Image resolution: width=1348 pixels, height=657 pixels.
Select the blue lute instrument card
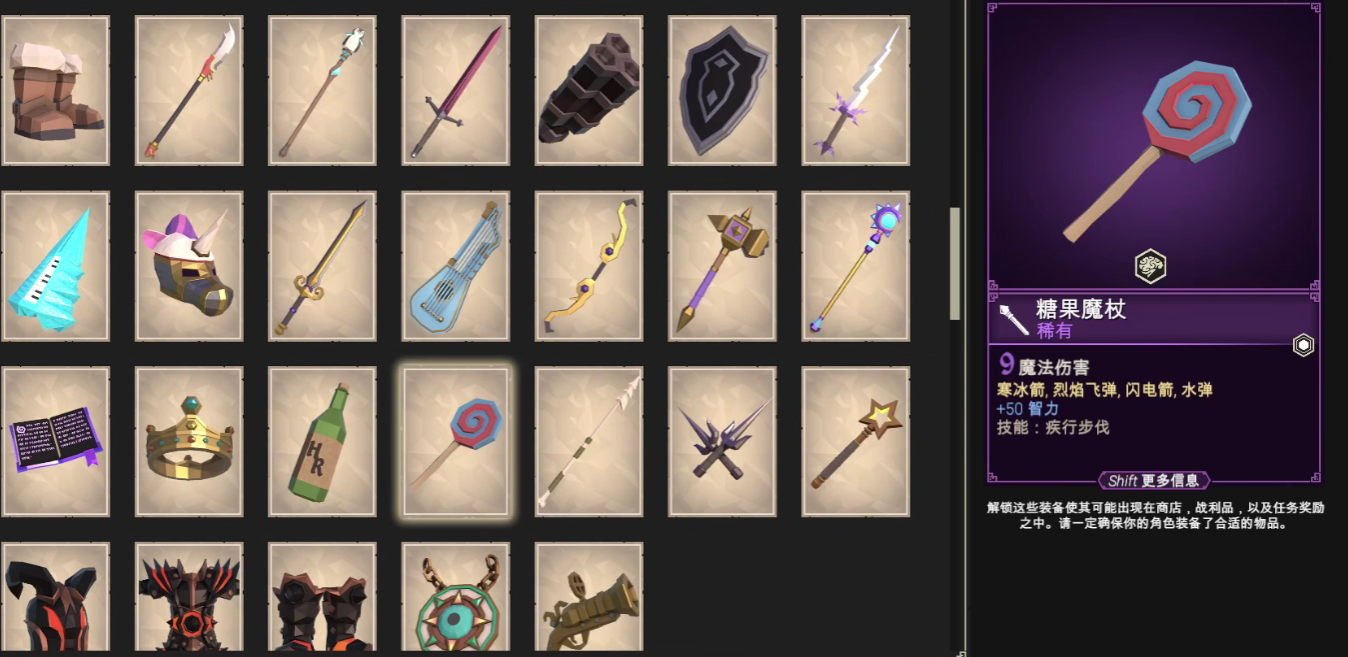[x=456, y=266]
